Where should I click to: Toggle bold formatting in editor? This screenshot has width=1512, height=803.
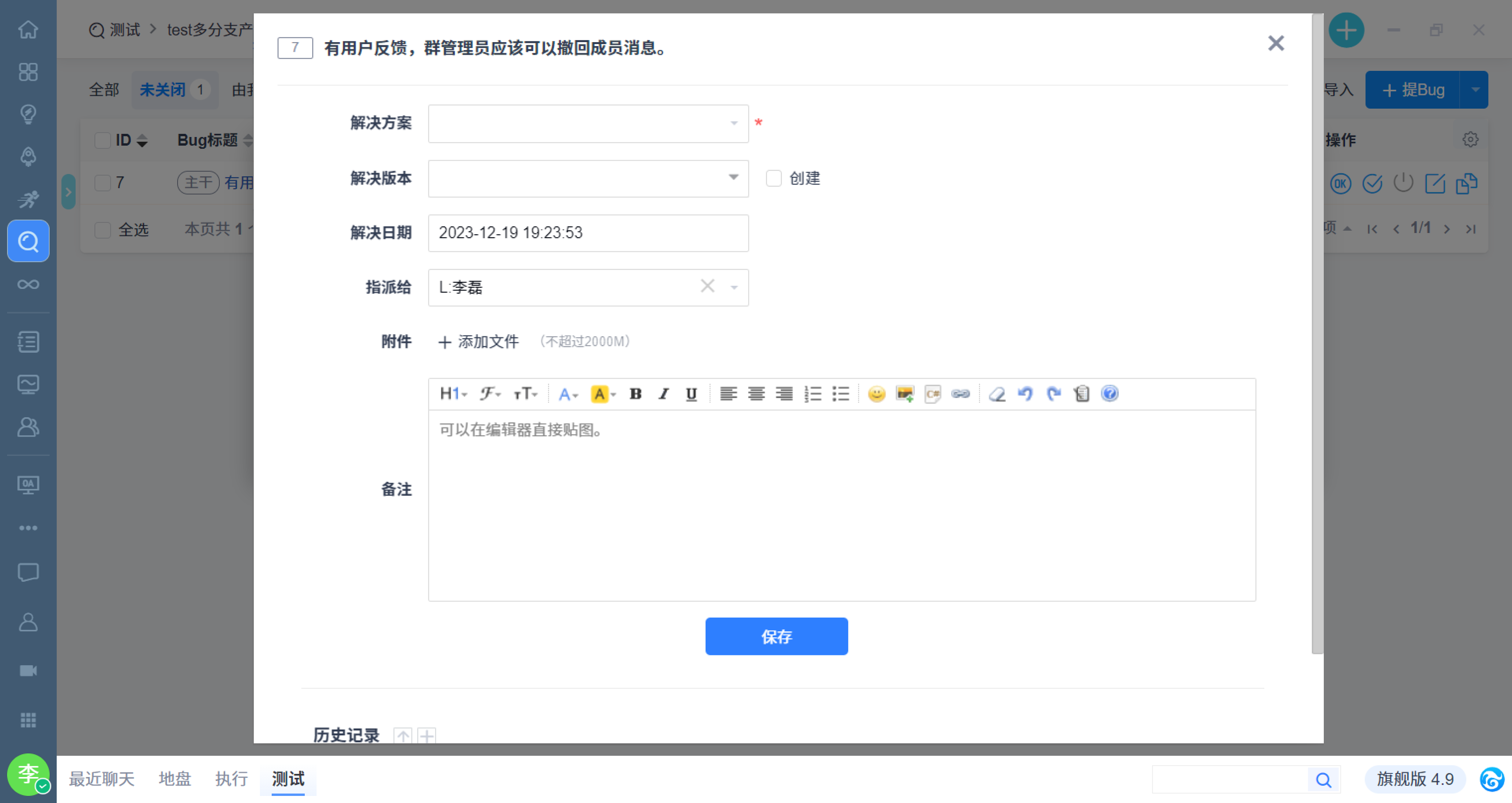click(635, 394)
